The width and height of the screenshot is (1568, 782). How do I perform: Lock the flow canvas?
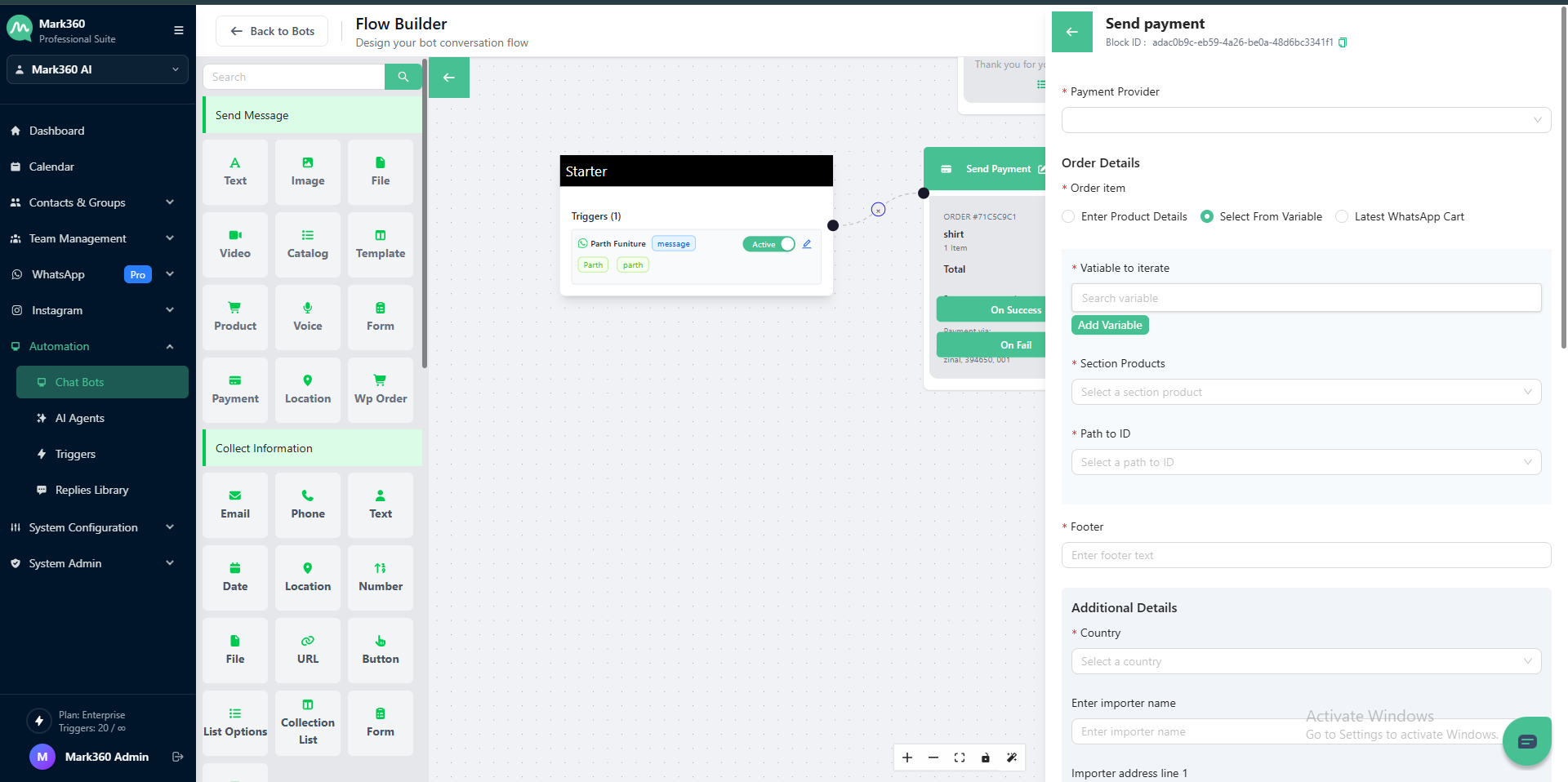[985, 758]
